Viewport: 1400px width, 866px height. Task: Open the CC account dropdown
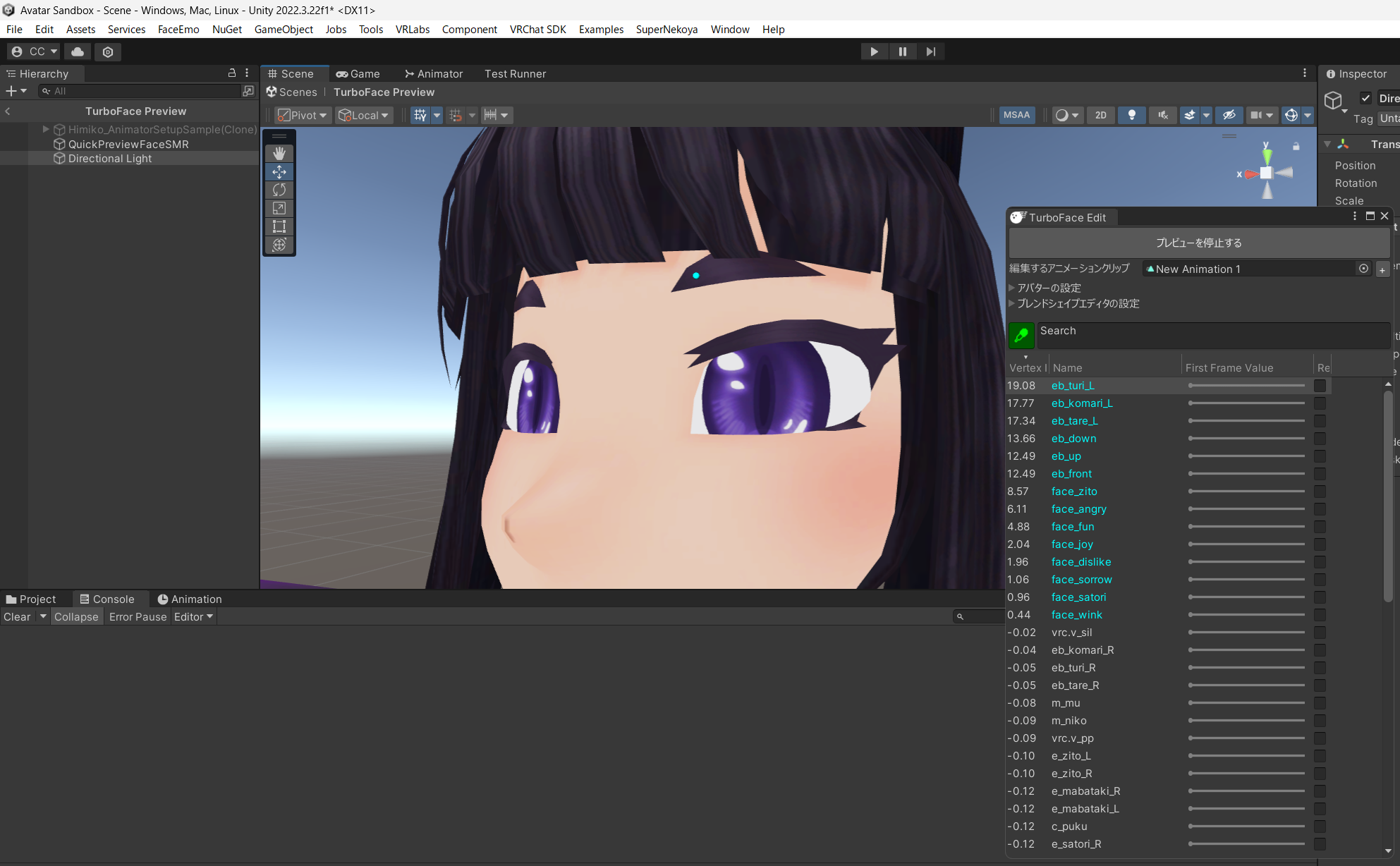tap(35, 51)
